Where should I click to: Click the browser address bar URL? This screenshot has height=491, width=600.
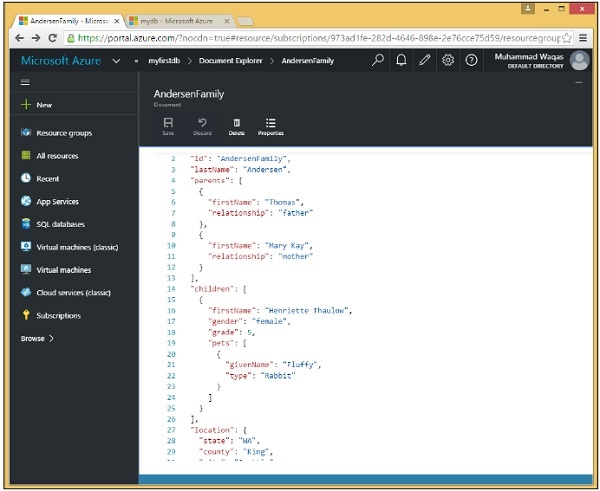(300, 39)
